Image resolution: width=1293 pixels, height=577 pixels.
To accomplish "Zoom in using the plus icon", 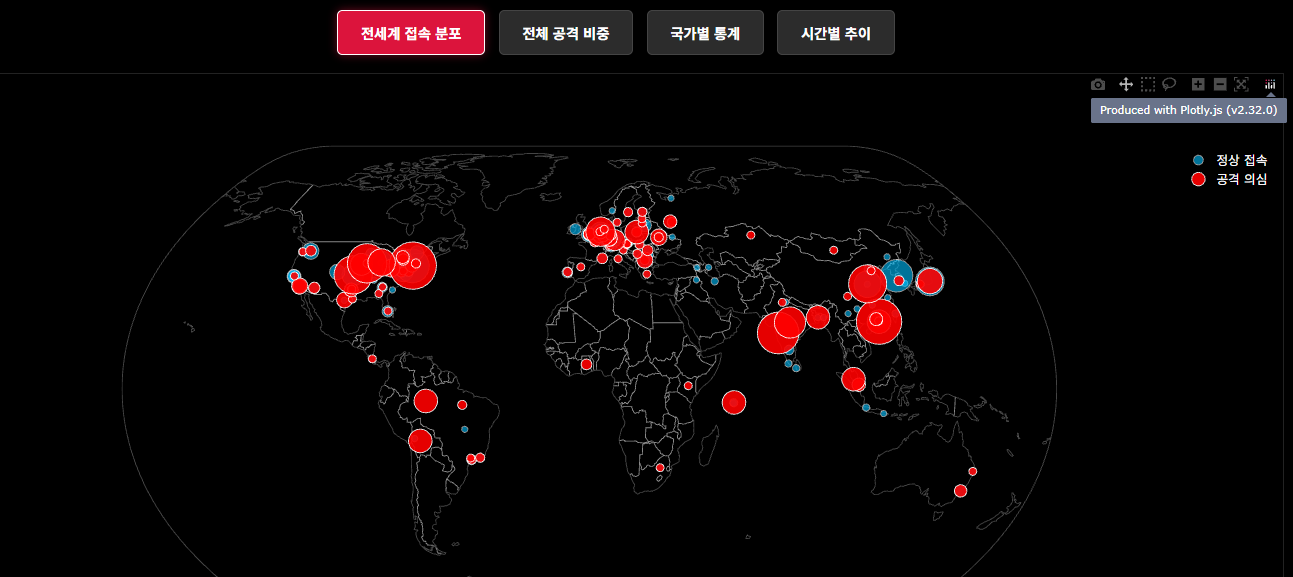I will 1198,84.
